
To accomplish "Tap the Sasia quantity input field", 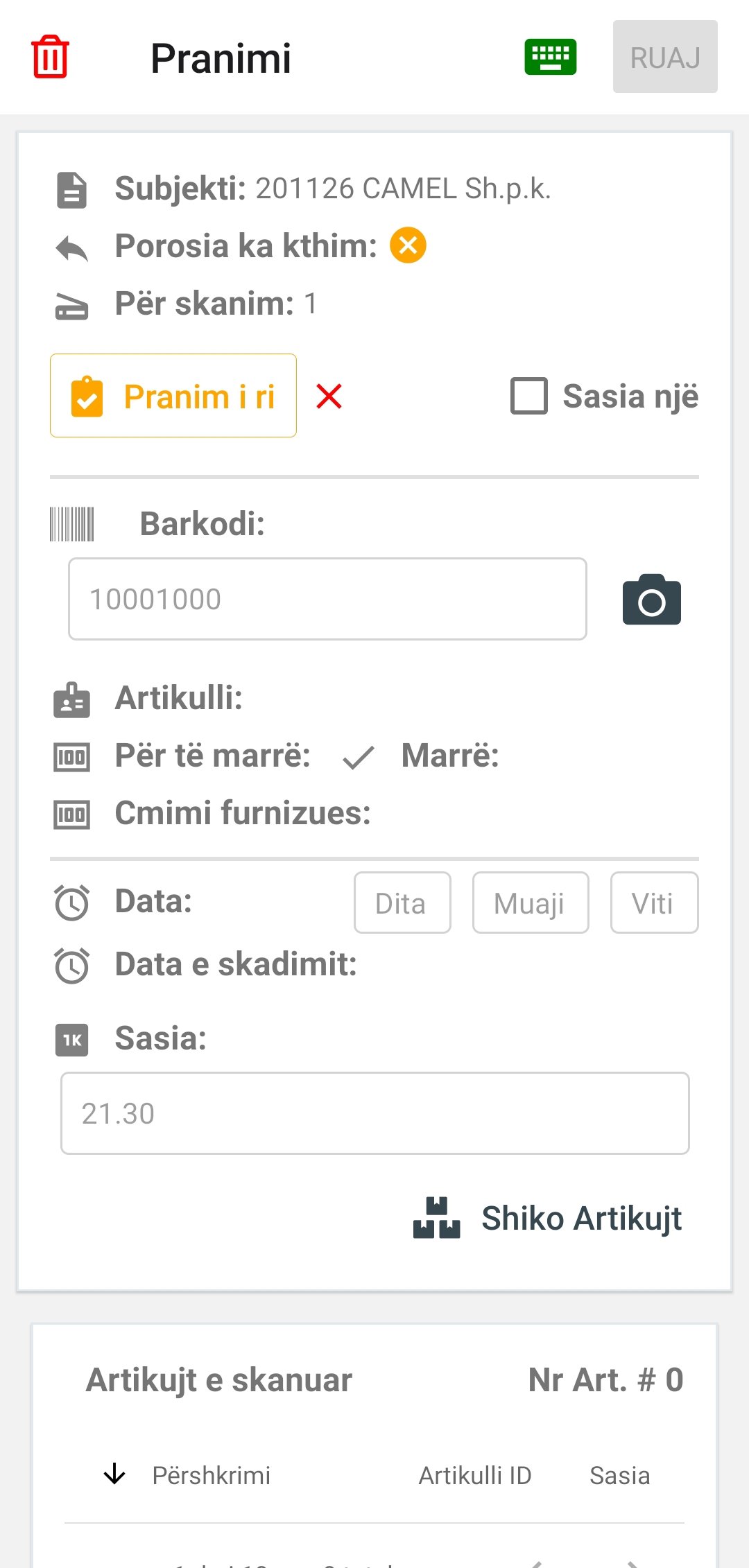I will click(374, 1113).
